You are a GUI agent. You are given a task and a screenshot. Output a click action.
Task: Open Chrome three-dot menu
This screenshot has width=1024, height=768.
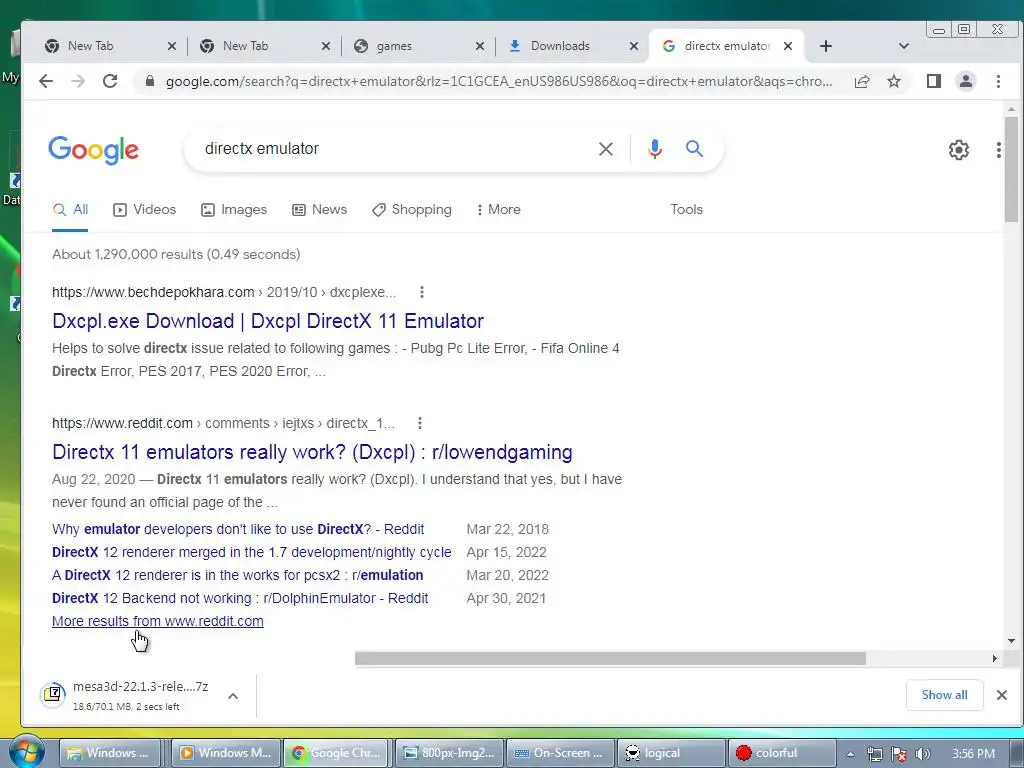pos(998,81)
